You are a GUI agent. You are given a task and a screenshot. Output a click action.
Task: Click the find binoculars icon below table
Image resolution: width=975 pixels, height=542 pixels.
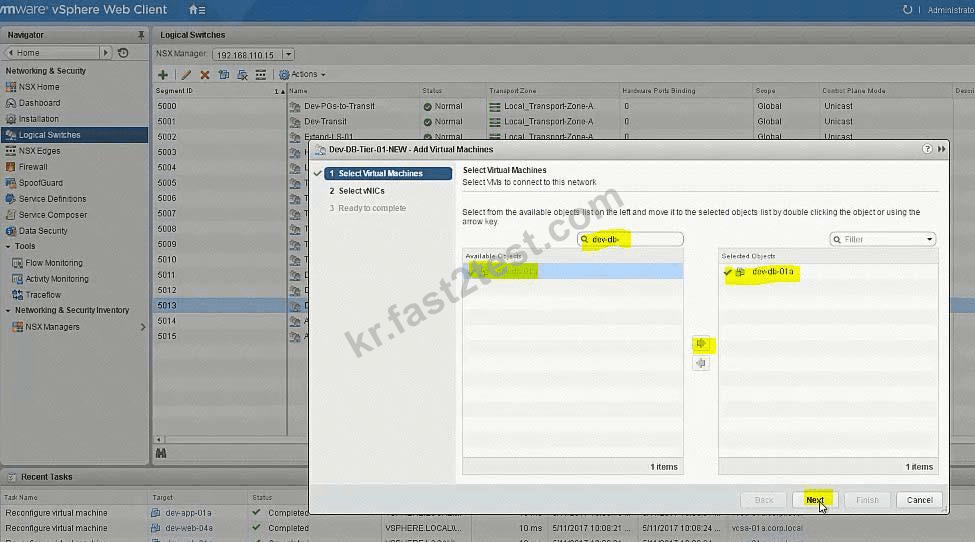(161, 453)
